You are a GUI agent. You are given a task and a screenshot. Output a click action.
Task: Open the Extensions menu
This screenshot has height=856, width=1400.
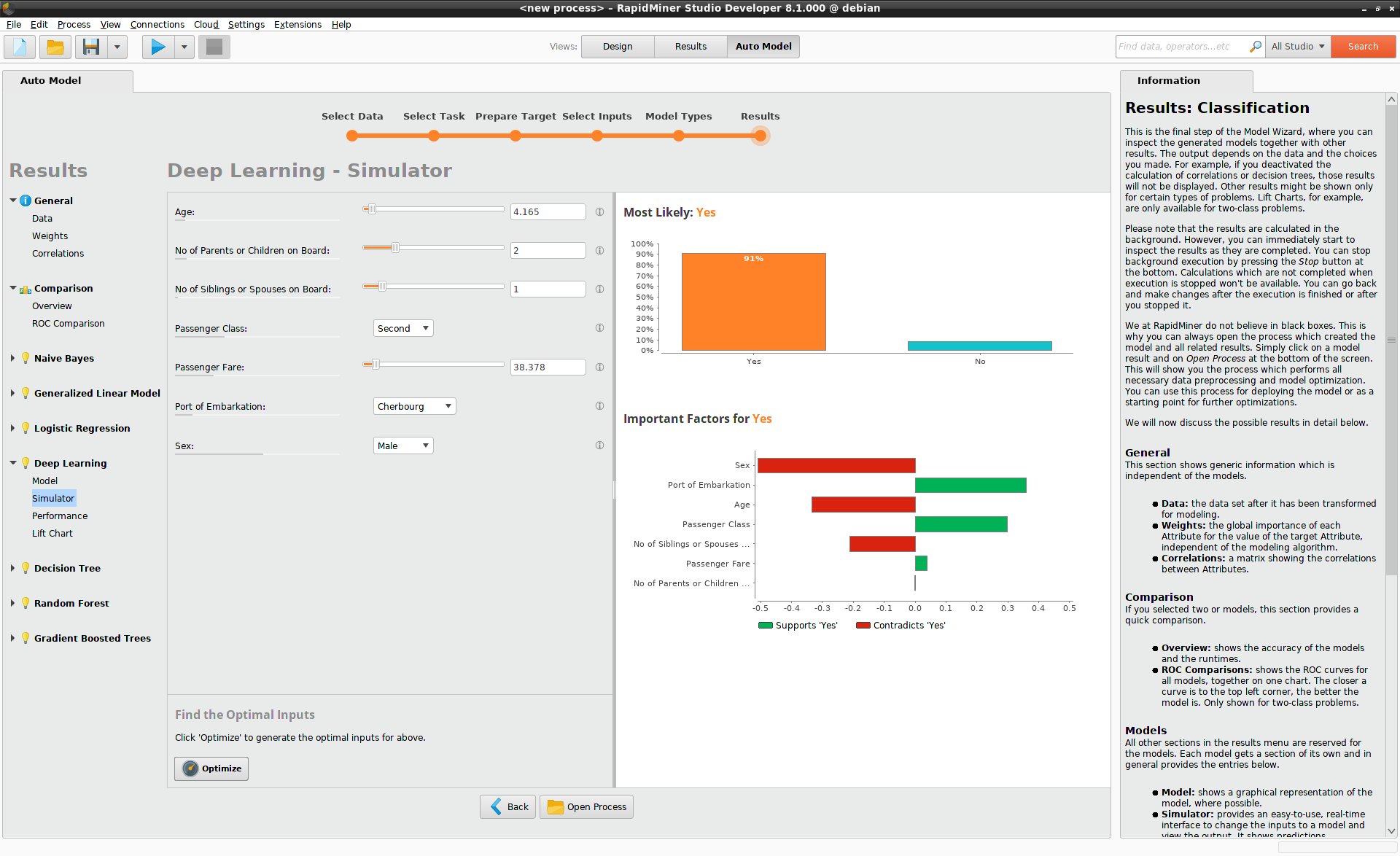(297, 24)
